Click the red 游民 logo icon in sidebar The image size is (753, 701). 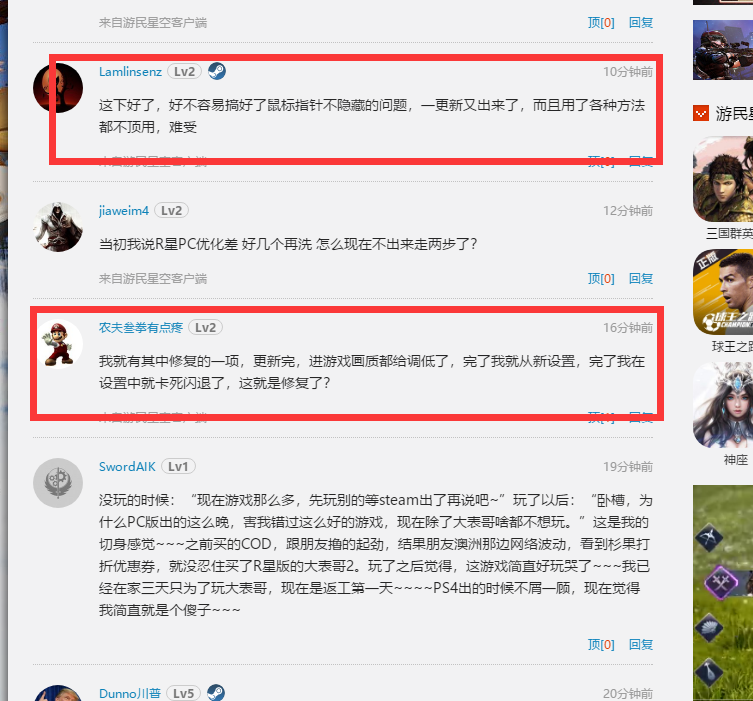(701, 113)
